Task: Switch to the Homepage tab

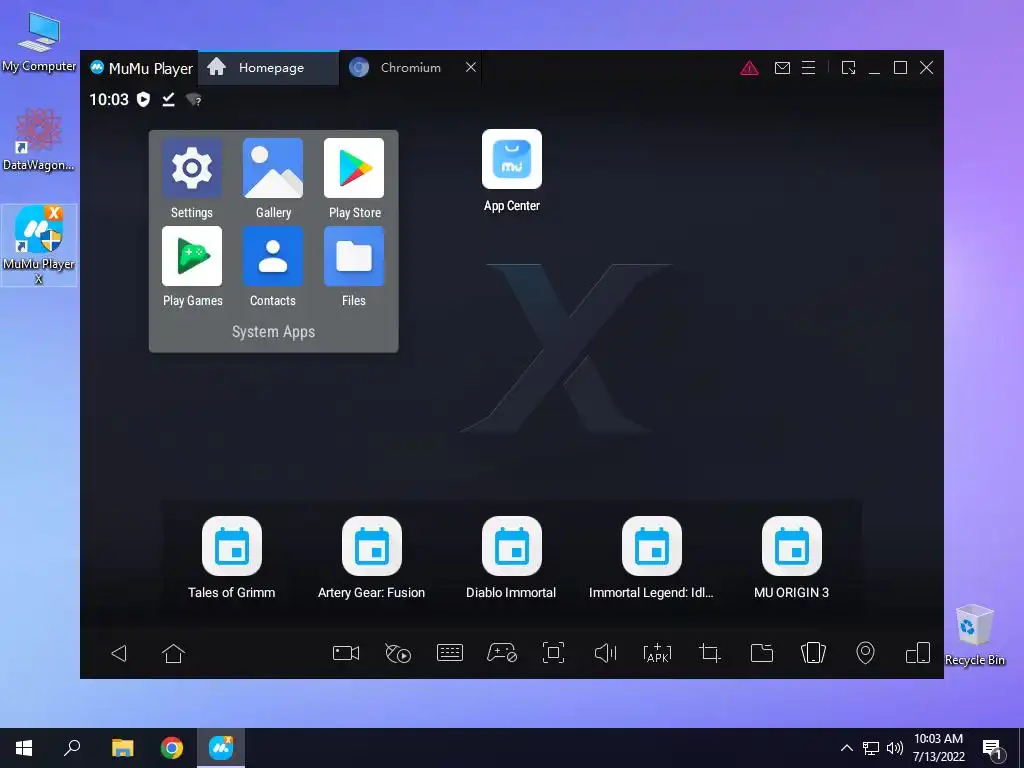Action: (x=268, y=68)
